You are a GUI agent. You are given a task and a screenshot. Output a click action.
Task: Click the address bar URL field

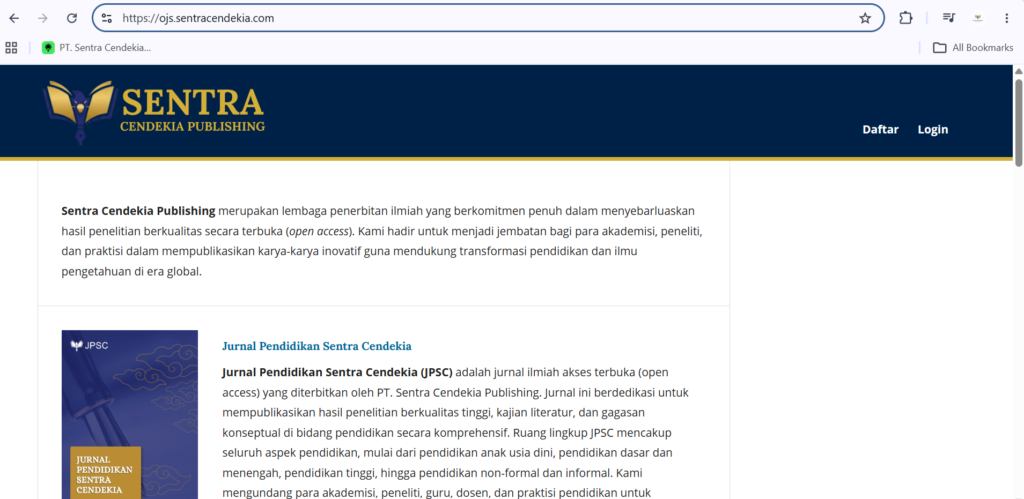[x=487, y=18]
